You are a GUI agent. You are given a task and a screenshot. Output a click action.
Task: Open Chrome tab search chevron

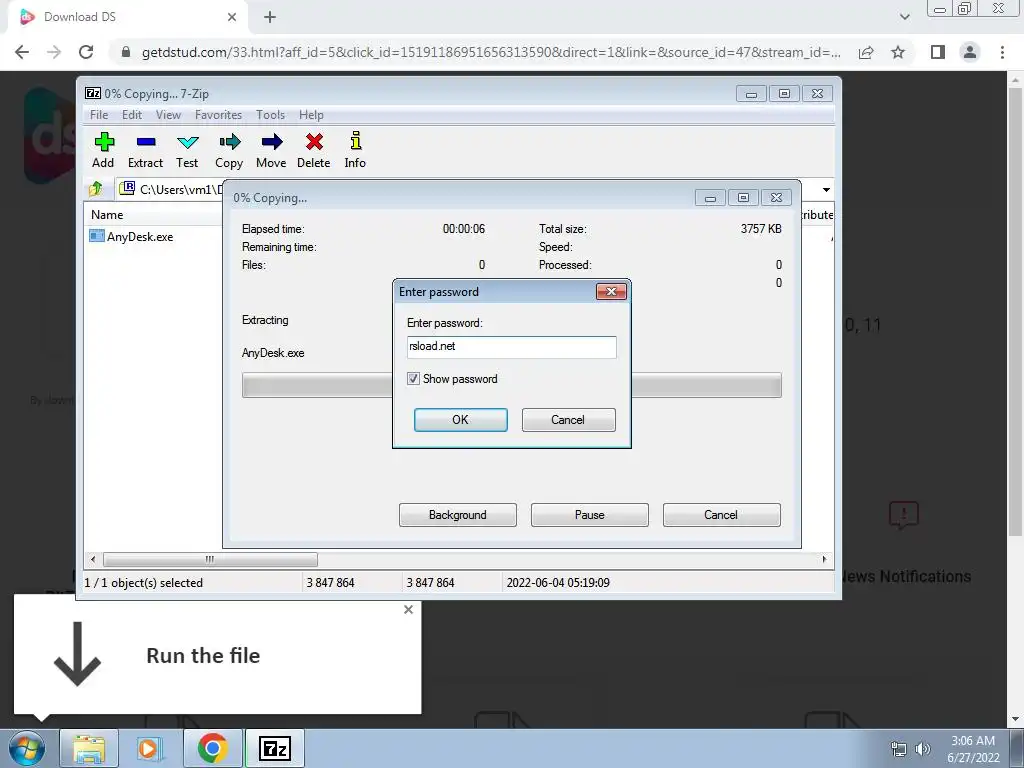[904, 17]
